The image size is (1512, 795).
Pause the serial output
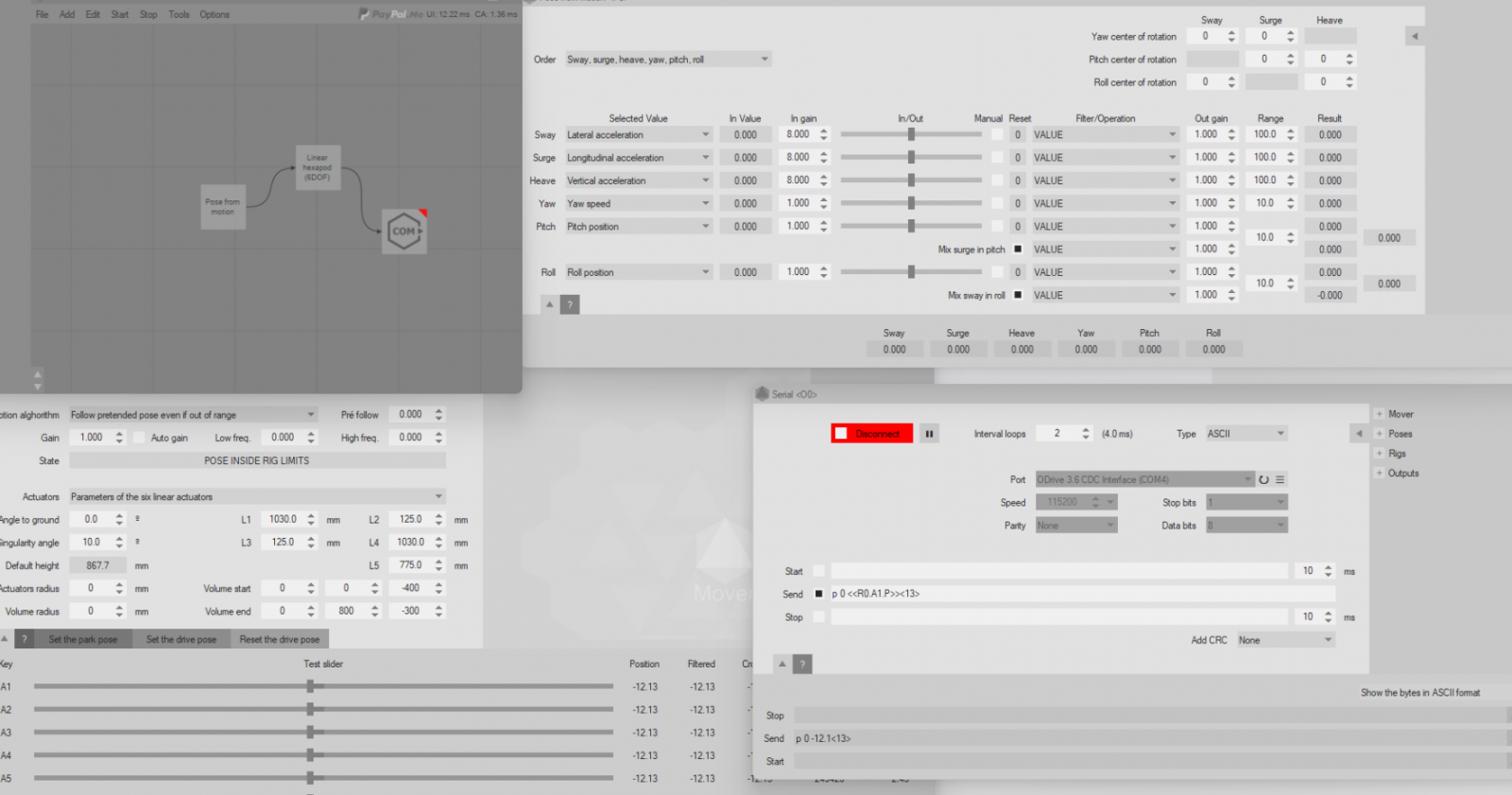(929, 434)
